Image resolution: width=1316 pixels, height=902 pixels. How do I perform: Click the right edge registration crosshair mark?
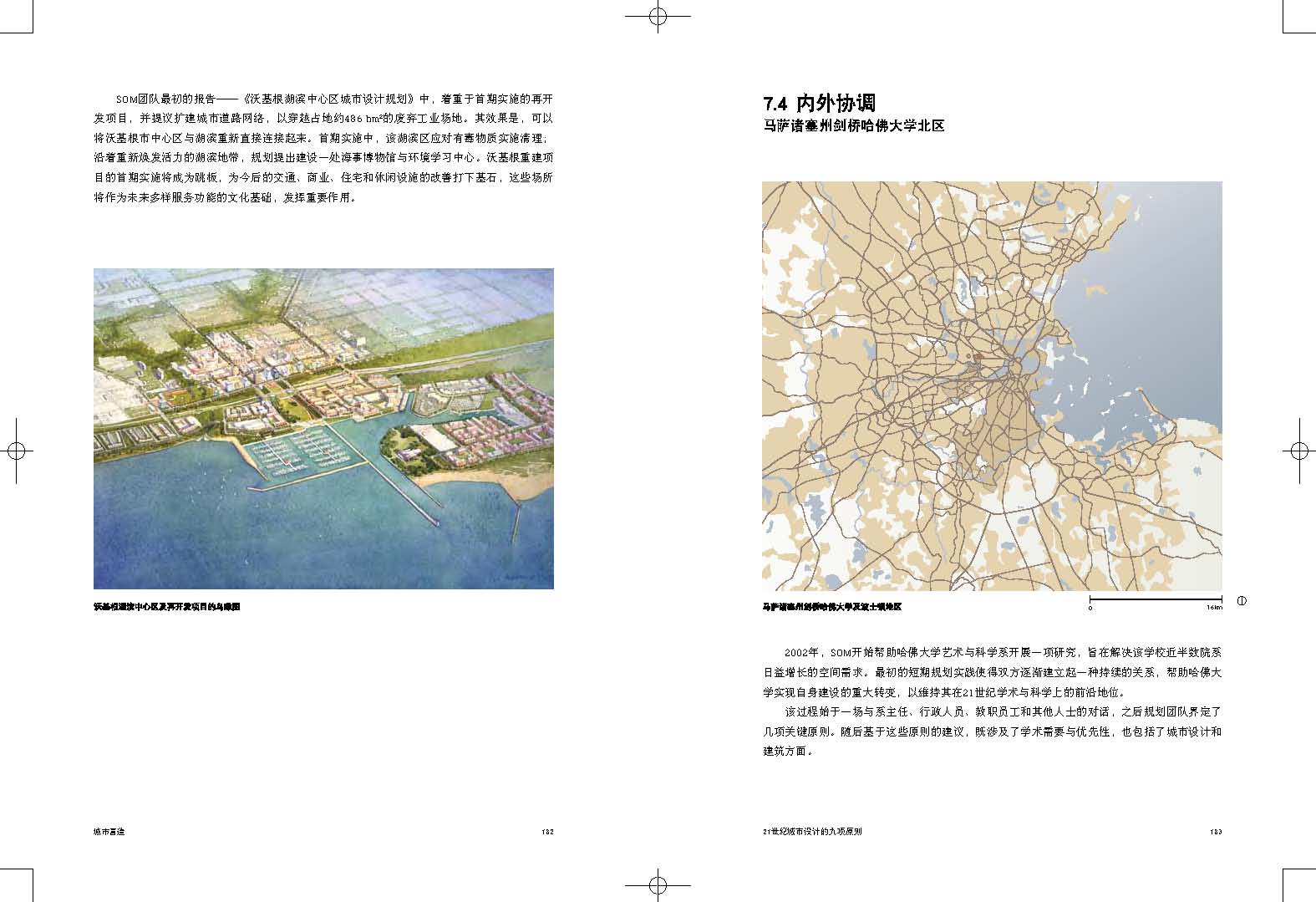click(1298, 451)
